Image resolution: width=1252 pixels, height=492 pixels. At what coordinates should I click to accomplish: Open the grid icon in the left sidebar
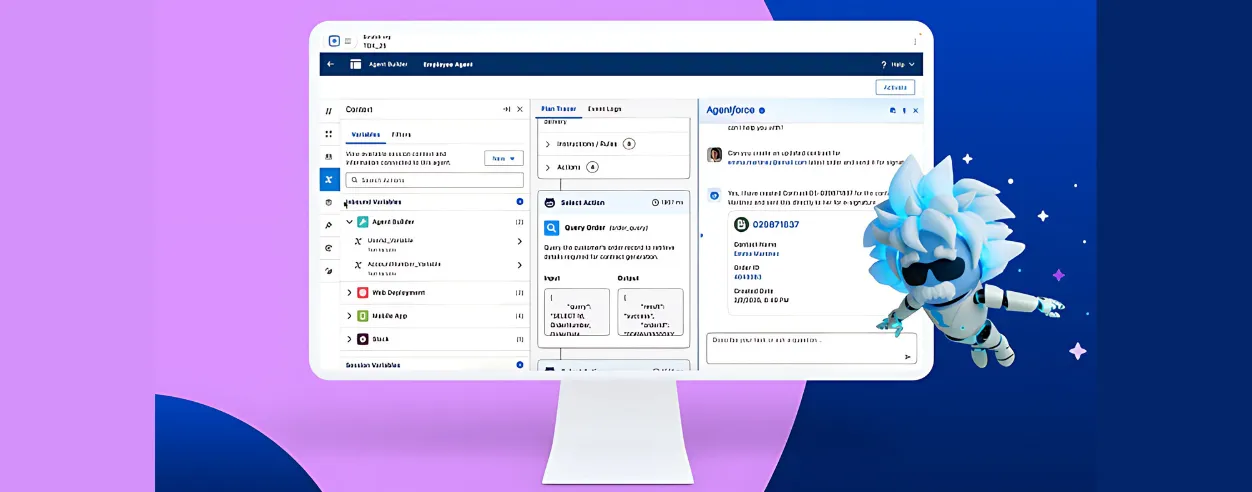point(329,134)
